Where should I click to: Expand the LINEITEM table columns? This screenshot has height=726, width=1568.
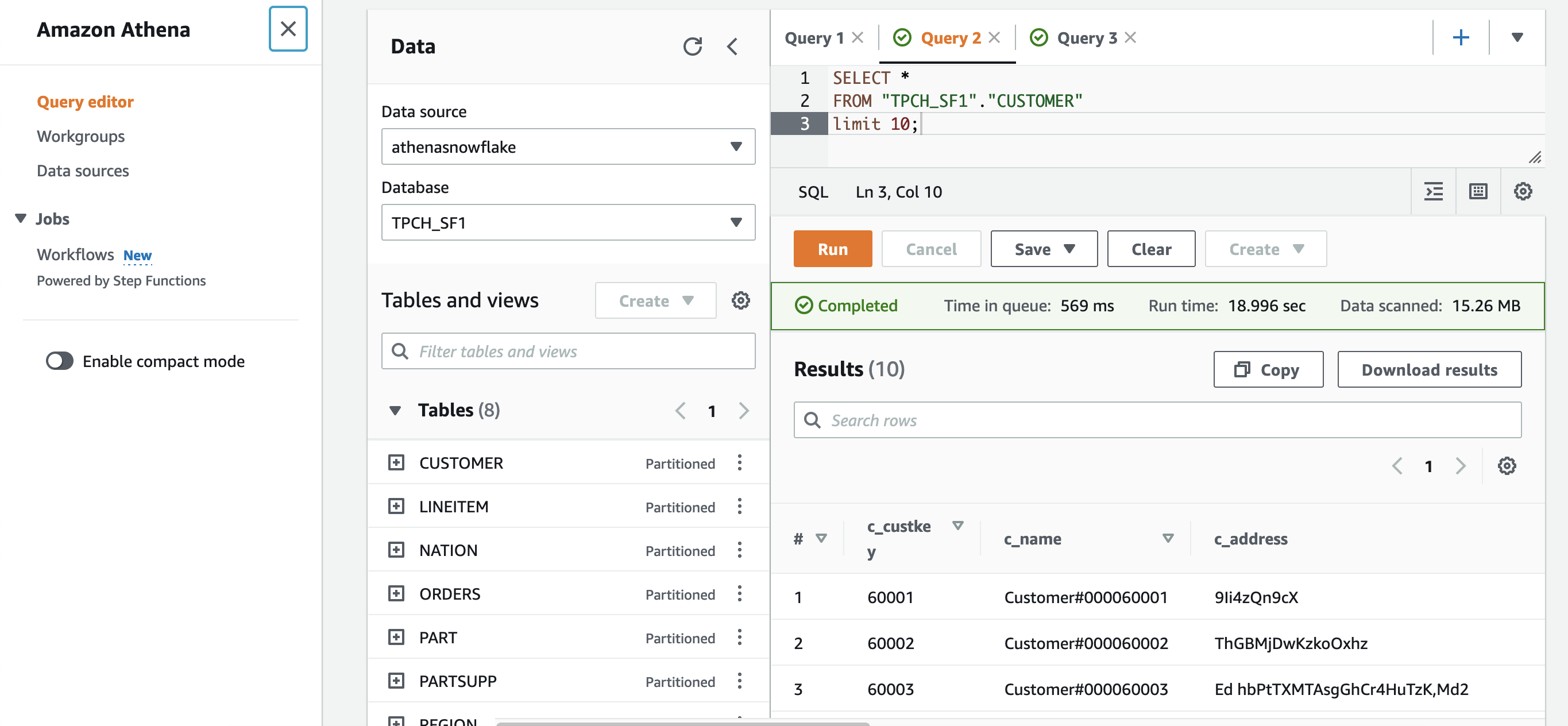tap(396, 507)
